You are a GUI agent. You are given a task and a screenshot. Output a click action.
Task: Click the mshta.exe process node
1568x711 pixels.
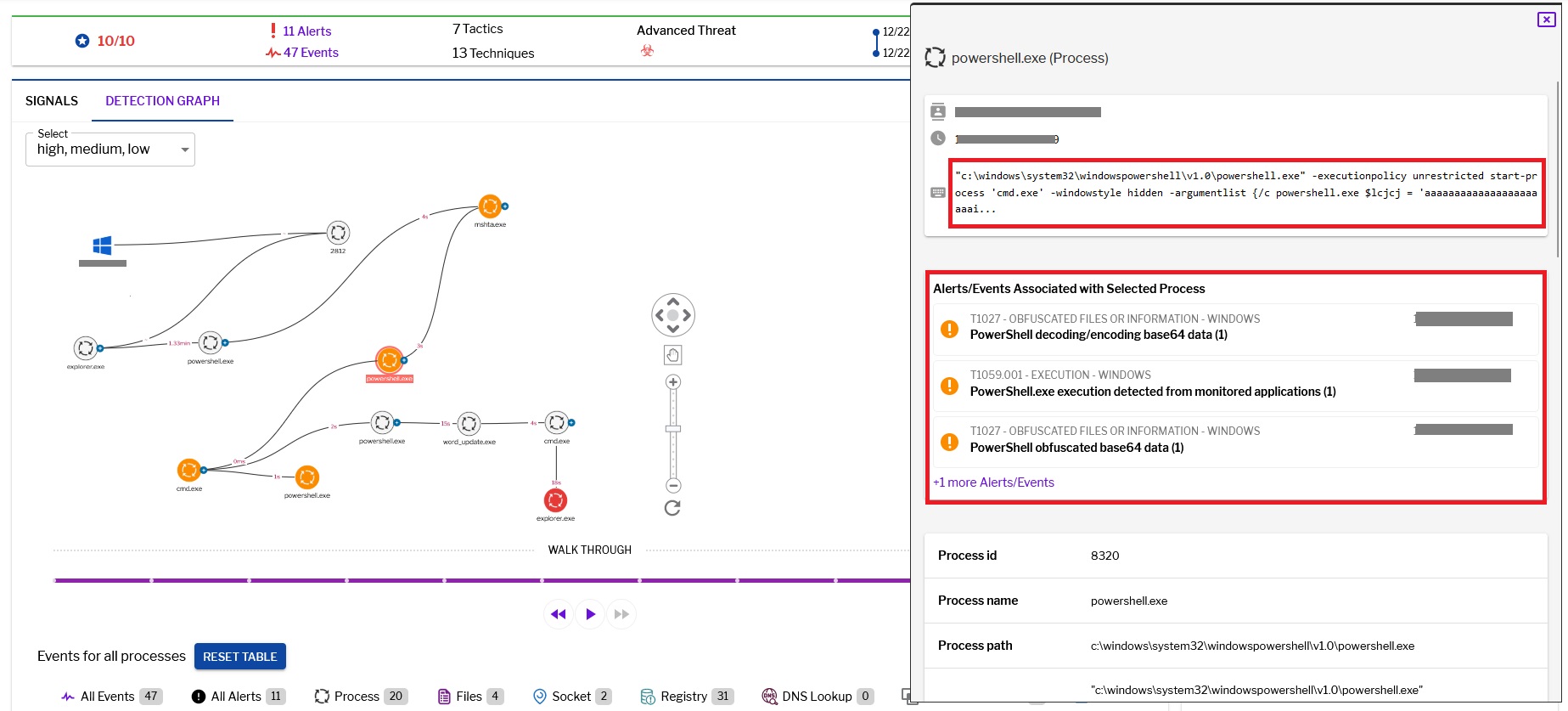[490, 206]
